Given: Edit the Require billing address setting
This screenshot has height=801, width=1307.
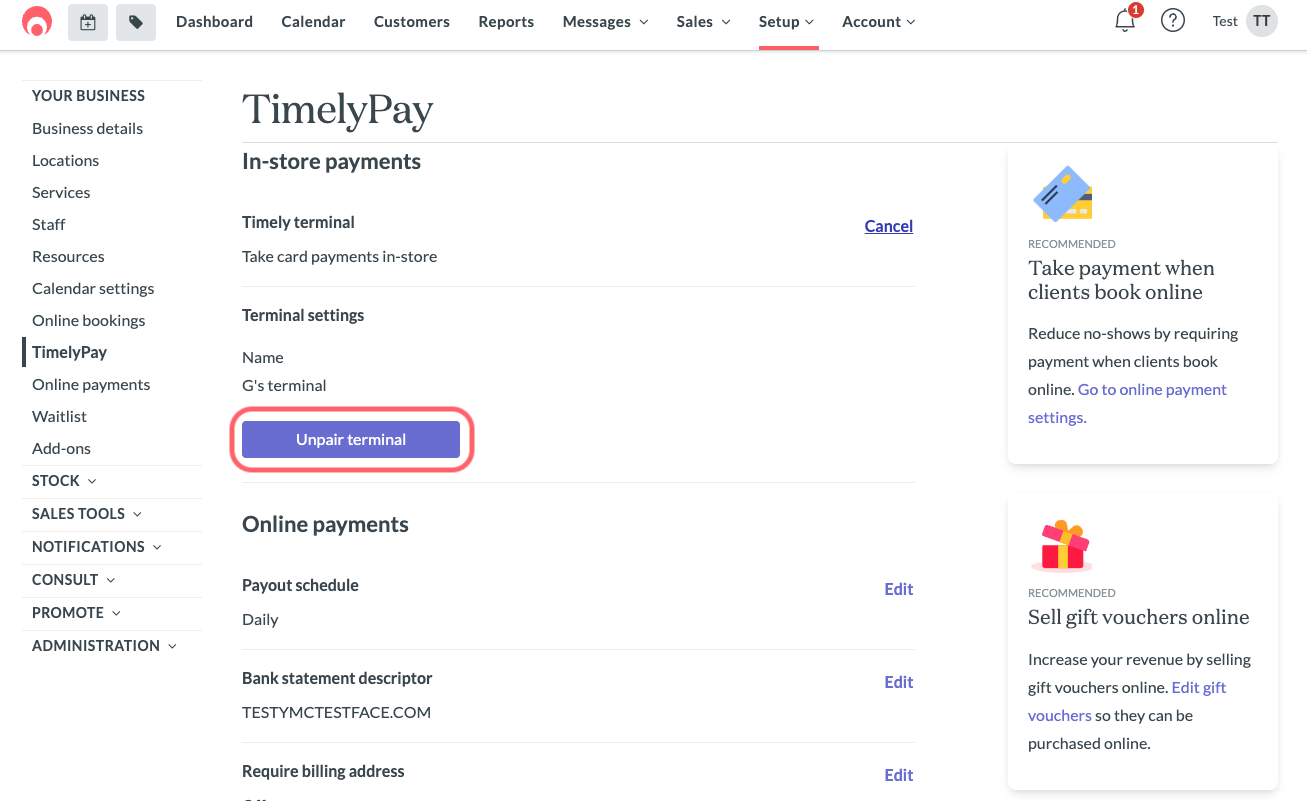Looking at the screenshot, I should click(x=898, y=775).
